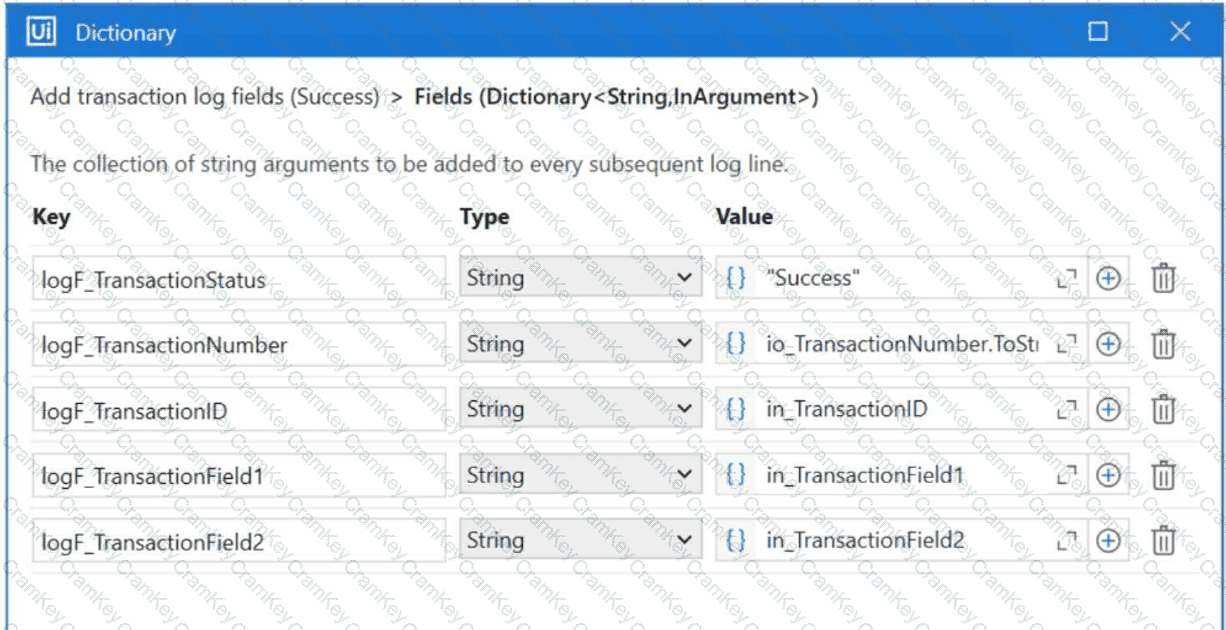This screenshot has width=1226, height=630.
Task: Add a row after logF_TransactionNumber using plus icon
Action: point(1108,344)
